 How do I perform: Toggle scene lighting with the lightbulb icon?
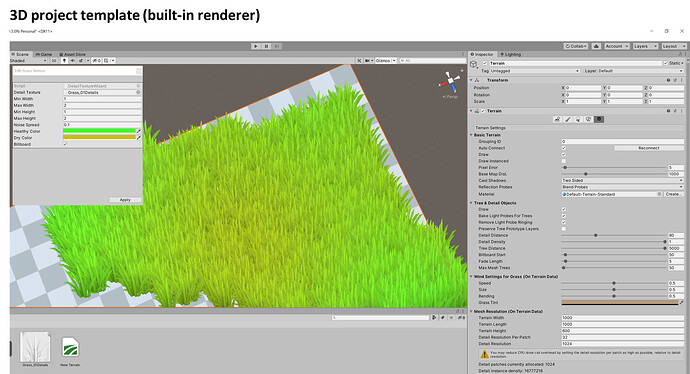[64, 61]
